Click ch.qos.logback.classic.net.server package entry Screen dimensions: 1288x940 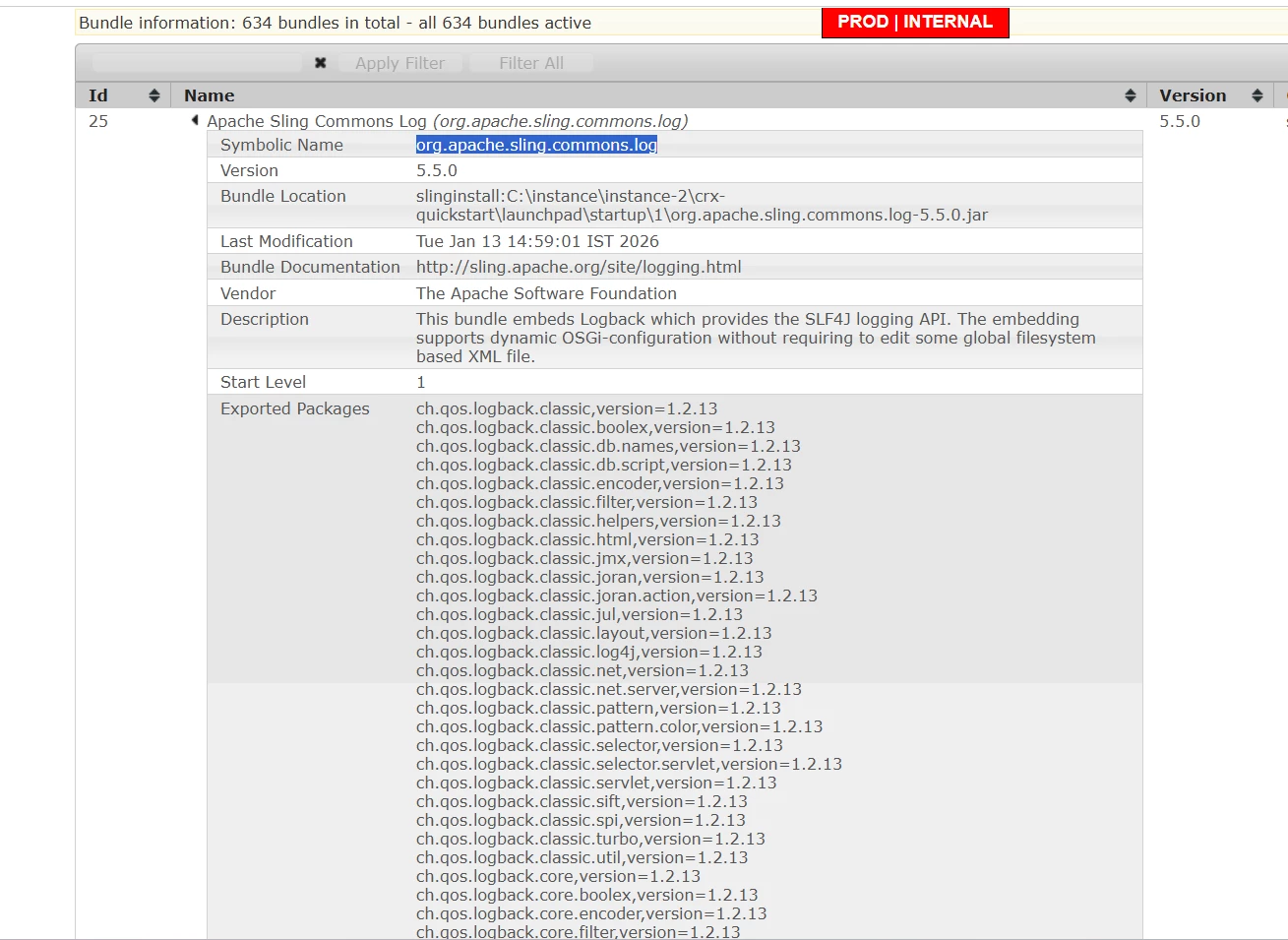coord(609,689)
